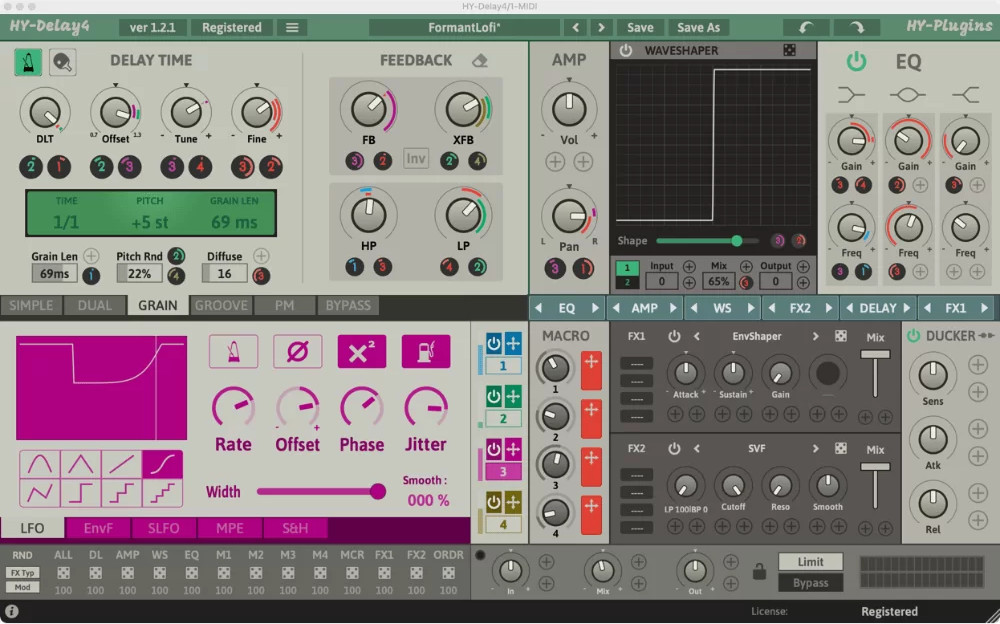This screenshot has height=624, width=1000.
Task: Click the Mix 65% field in the Waveshaper
Action: click(718, 281)
